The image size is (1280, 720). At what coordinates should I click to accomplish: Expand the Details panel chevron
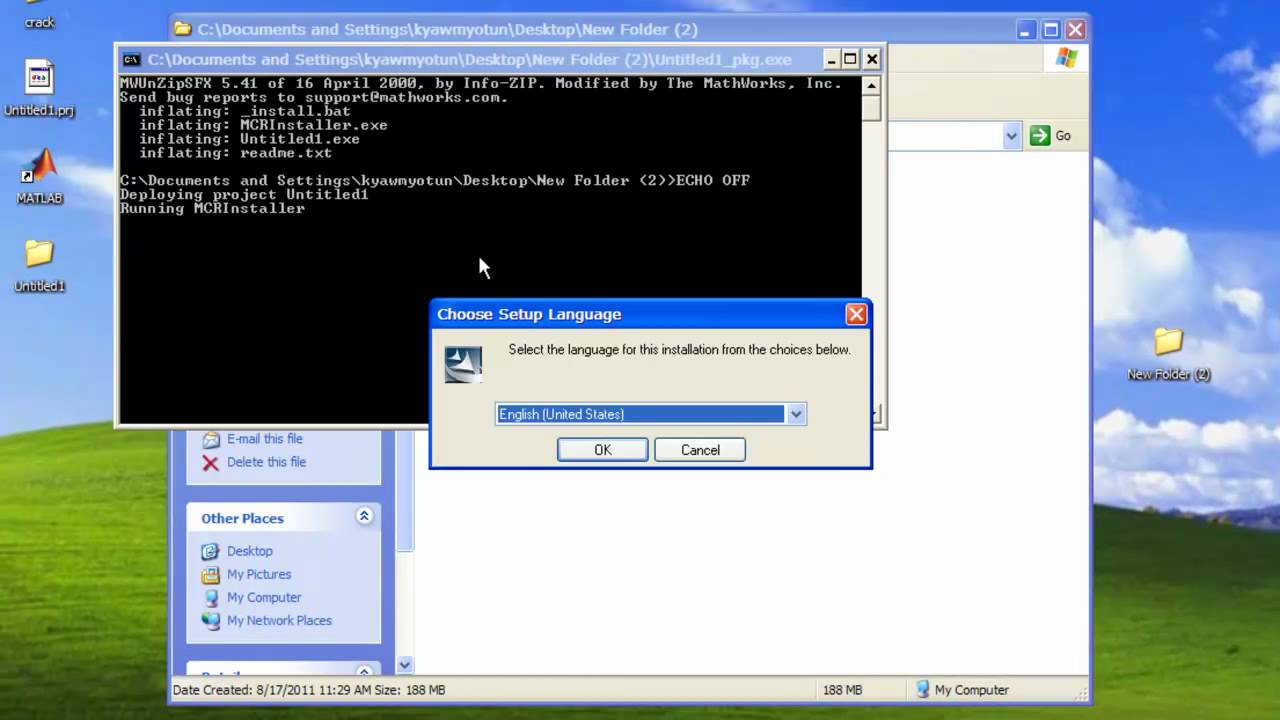point(364,672)
